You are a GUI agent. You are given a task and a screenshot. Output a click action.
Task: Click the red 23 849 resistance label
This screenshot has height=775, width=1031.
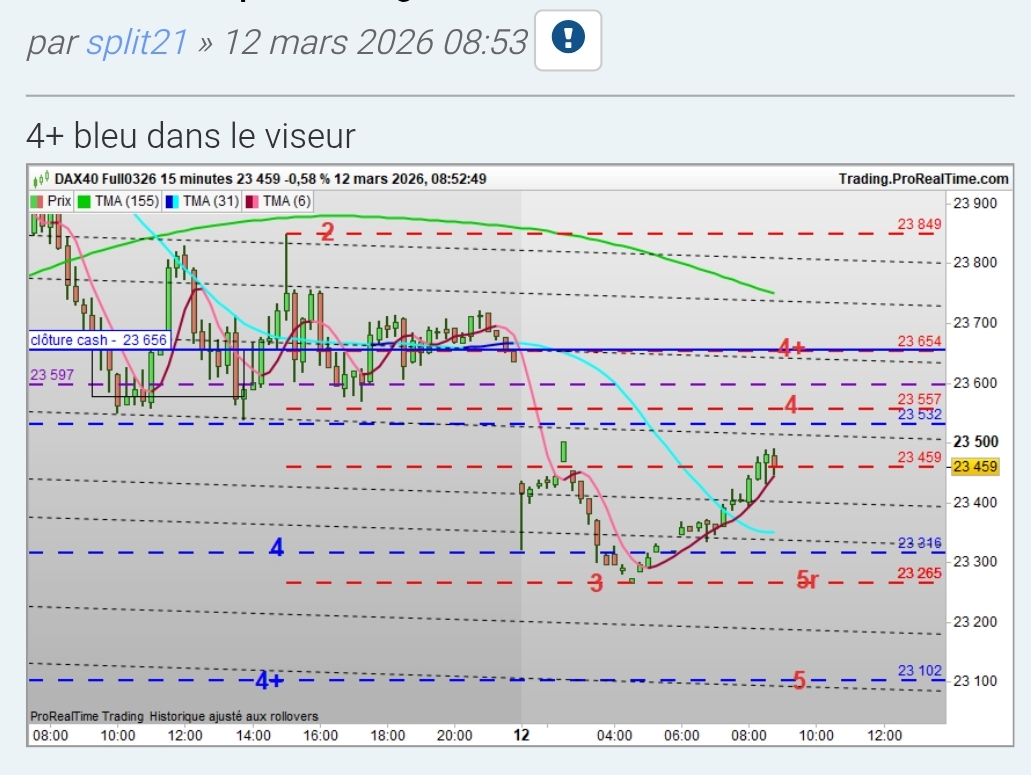point(919,224)
